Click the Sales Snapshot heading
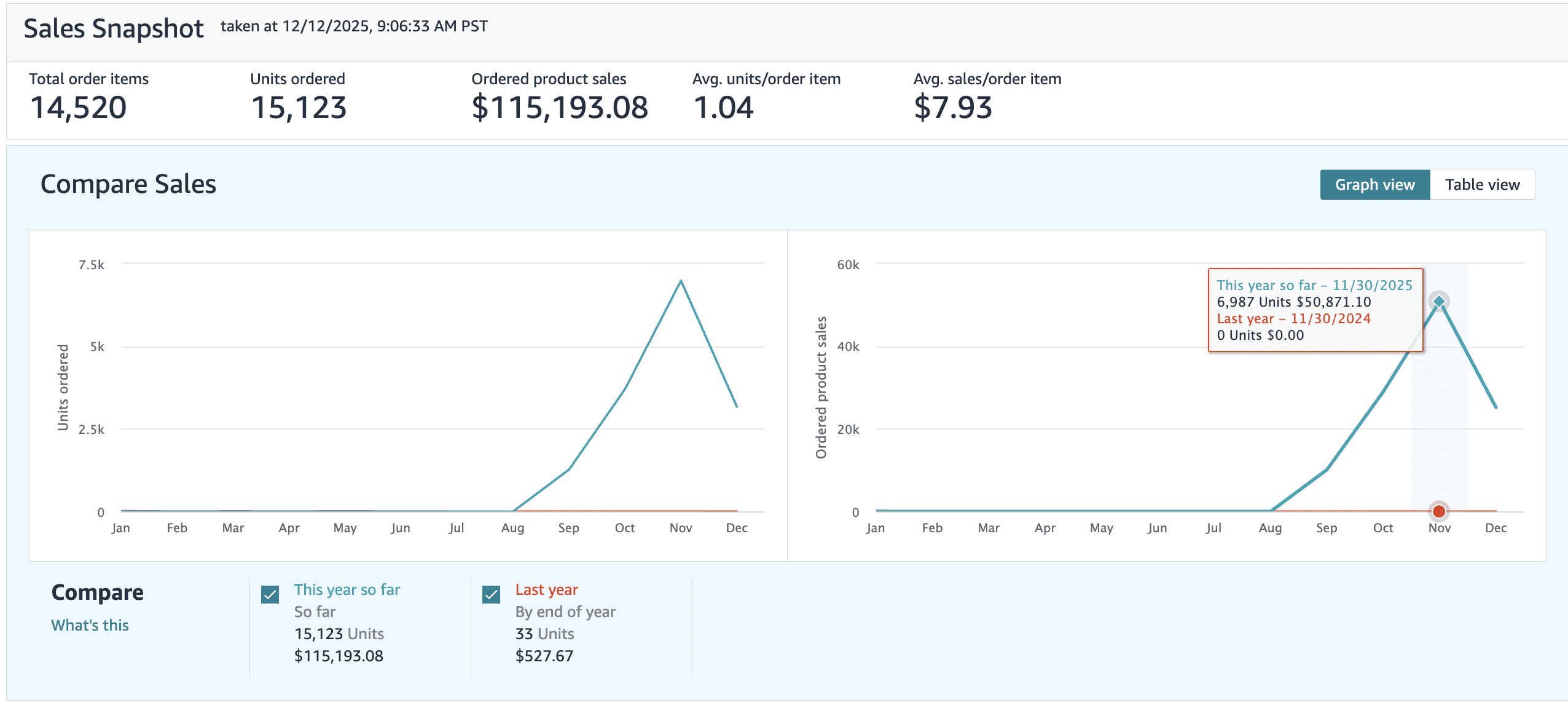Viewport: 1568px width, 708px height. (114, 29)
